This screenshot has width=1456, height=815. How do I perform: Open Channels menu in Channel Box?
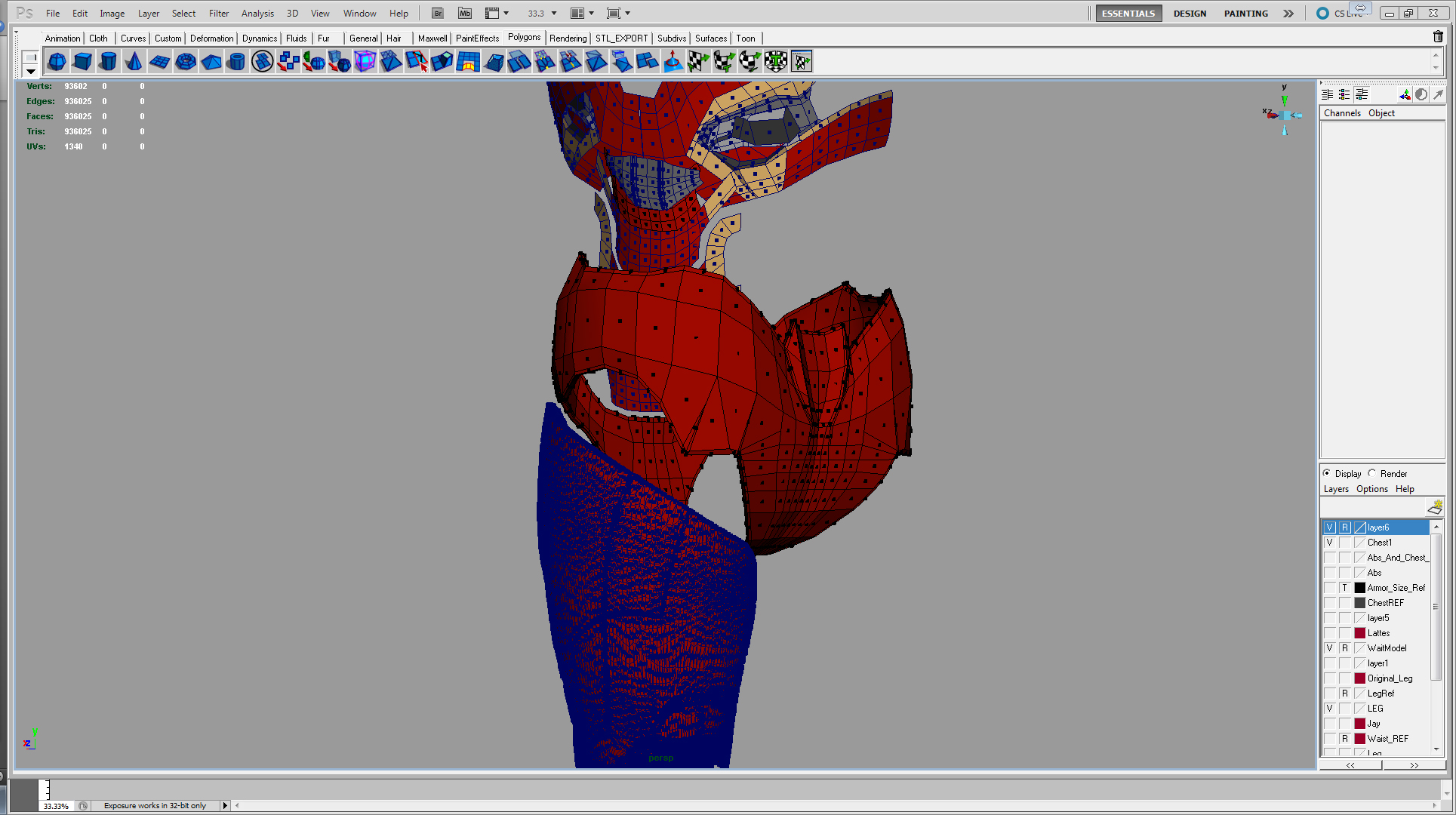tap(1342, 112)
